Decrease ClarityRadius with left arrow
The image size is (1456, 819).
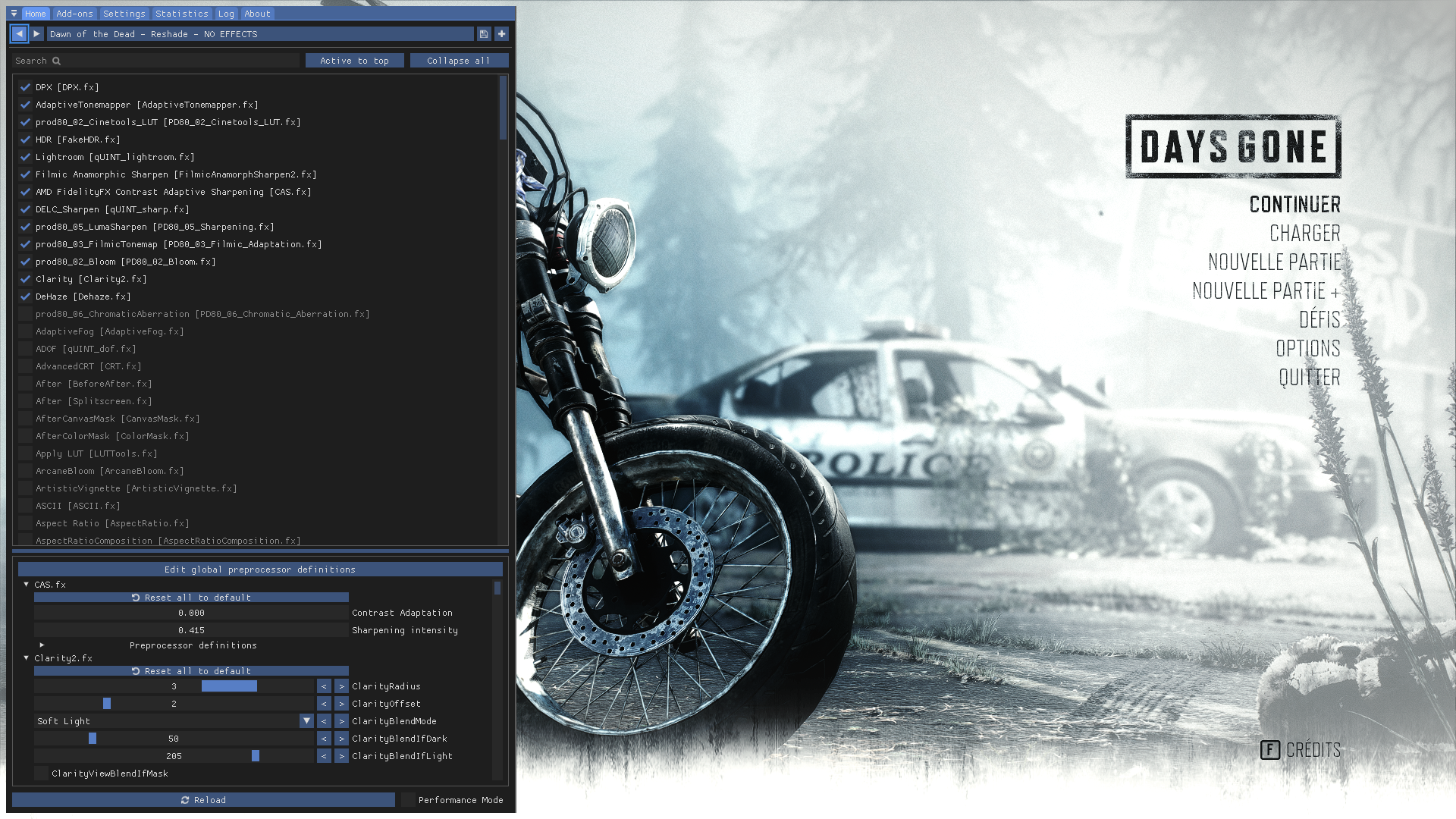(x=324, y=686)
